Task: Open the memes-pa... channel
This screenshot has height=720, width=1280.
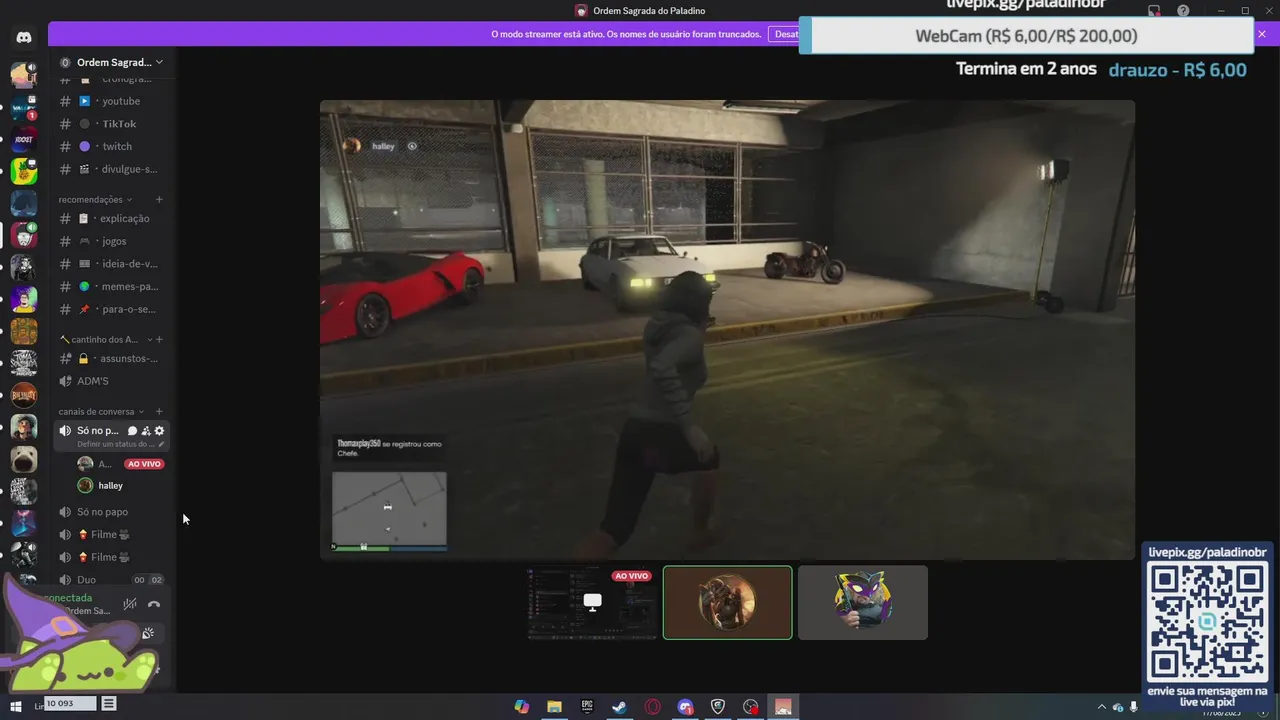Action: tap(112, 286)
